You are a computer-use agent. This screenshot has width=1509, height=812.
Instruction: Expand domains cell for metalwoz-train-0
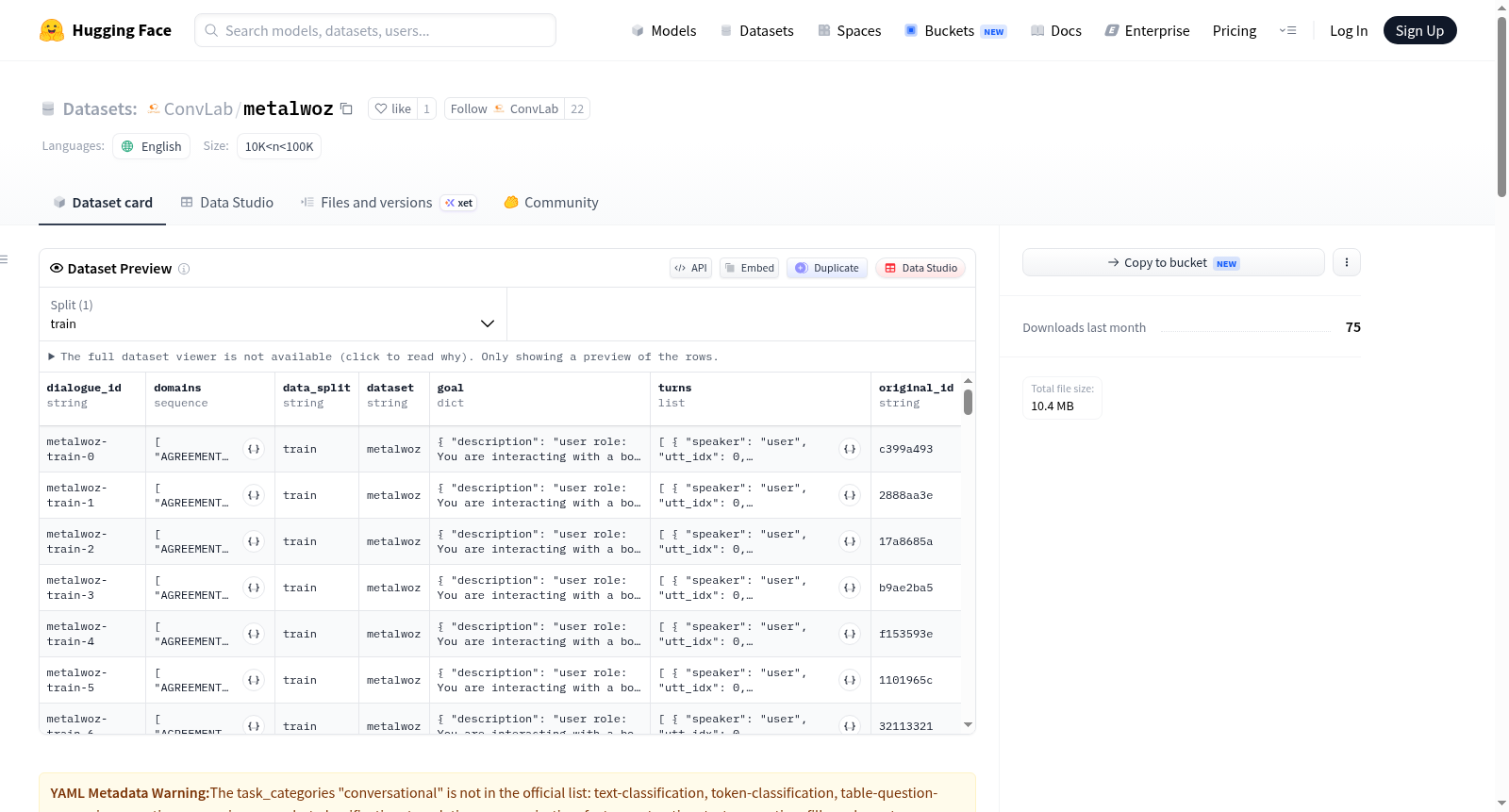click(x=254, y=449)
